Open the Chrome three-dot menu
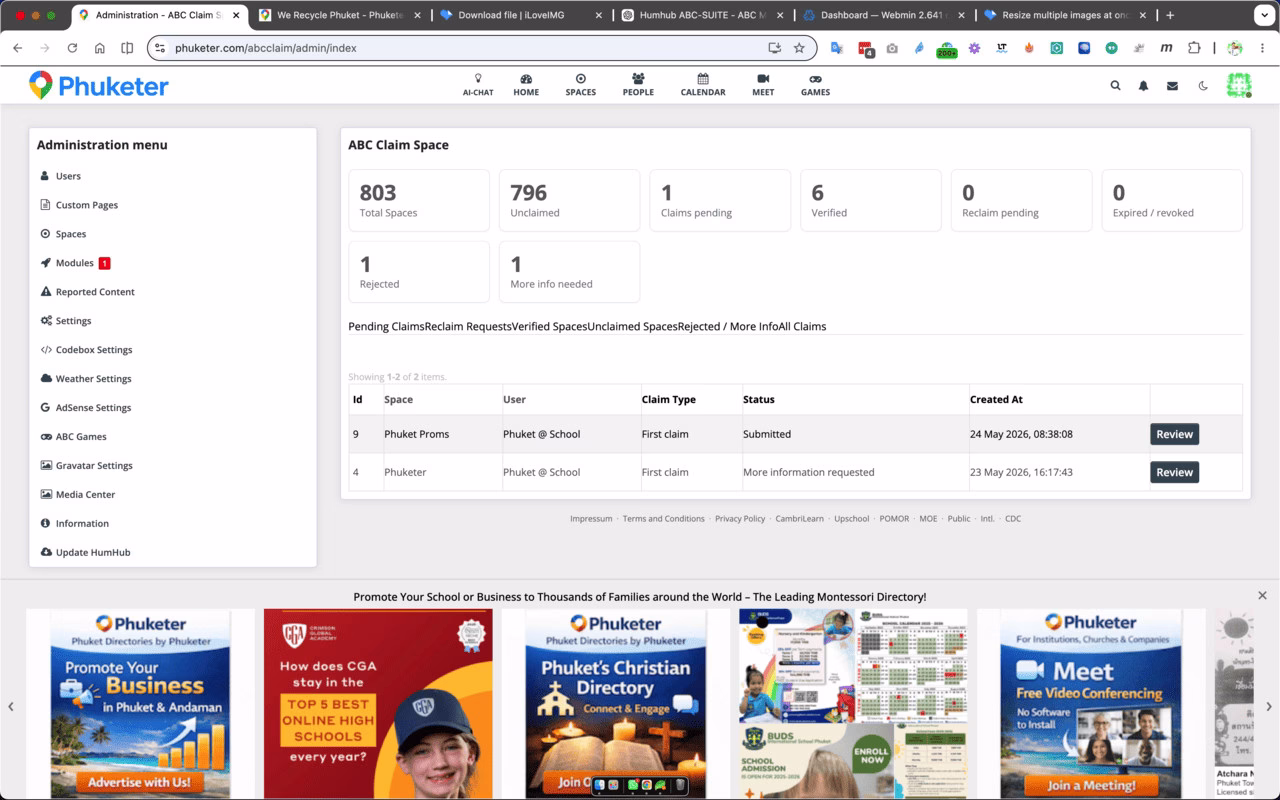 [1264, 48]
